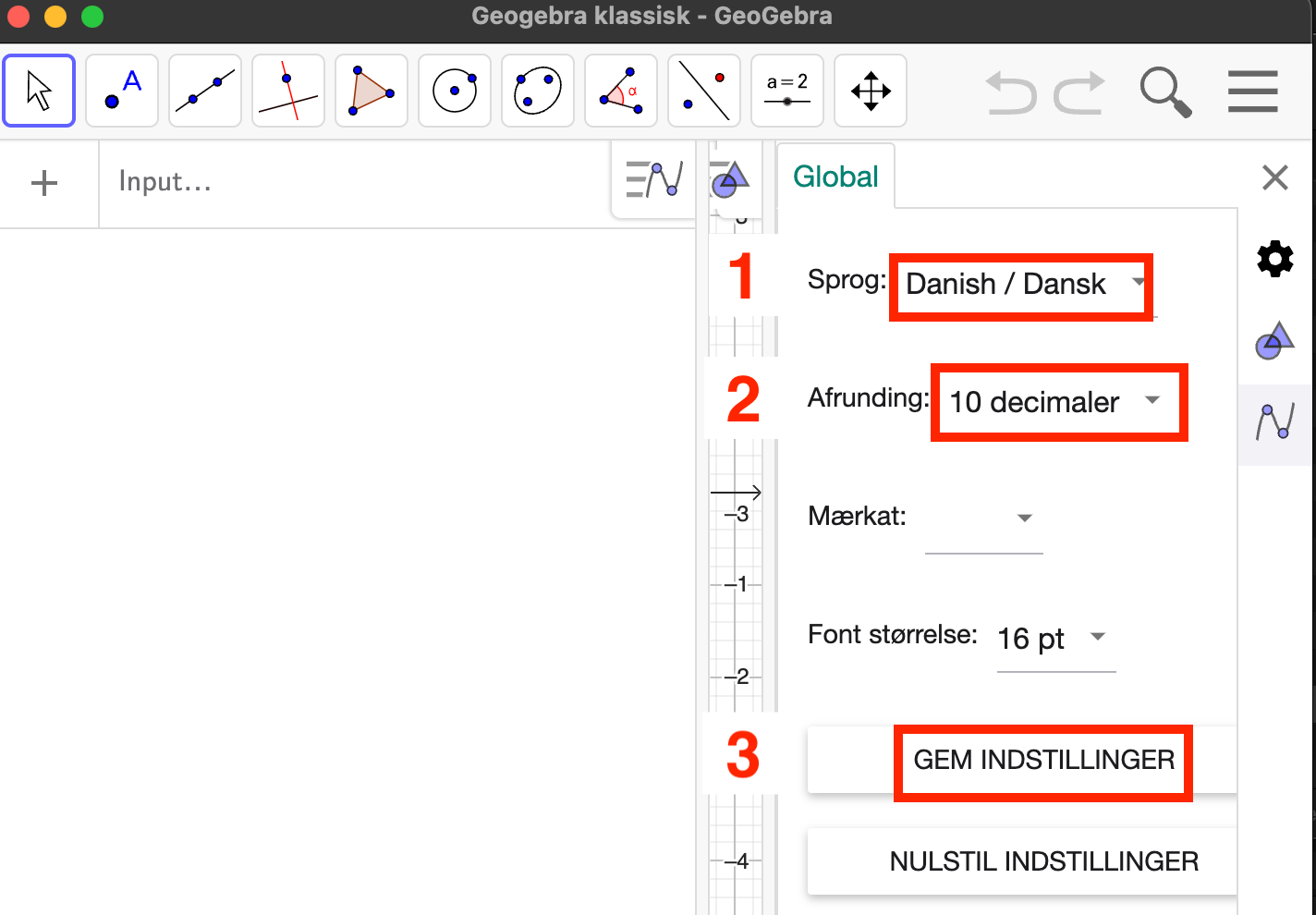Switch to the Global settings tab
This screenshot has height=915, width=1316.
pos(835,177)
